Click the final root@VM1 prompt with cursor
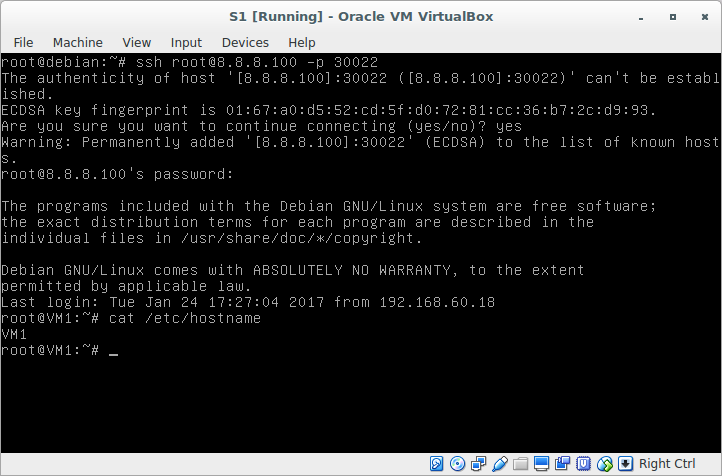 59,350
